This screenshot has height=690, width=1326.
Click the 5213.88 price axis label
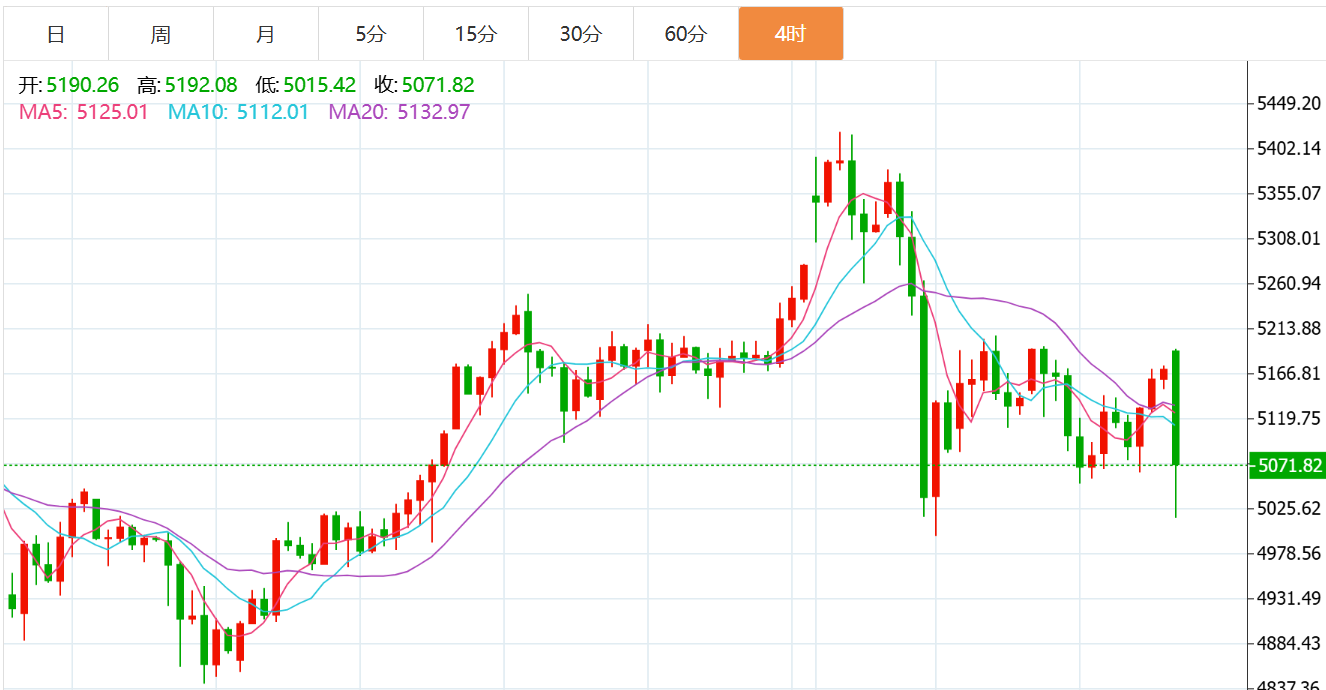click(1289, 328)
